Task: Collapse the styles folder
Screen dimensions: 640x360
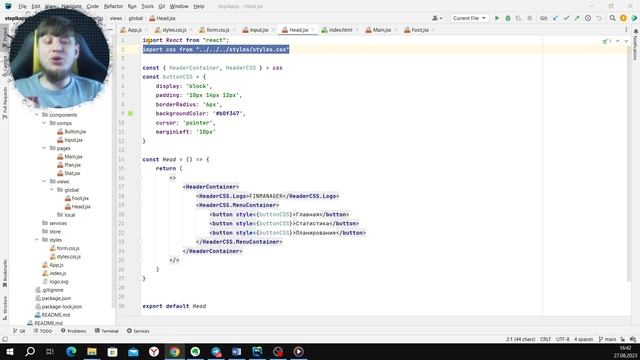Action: point(37,240)
